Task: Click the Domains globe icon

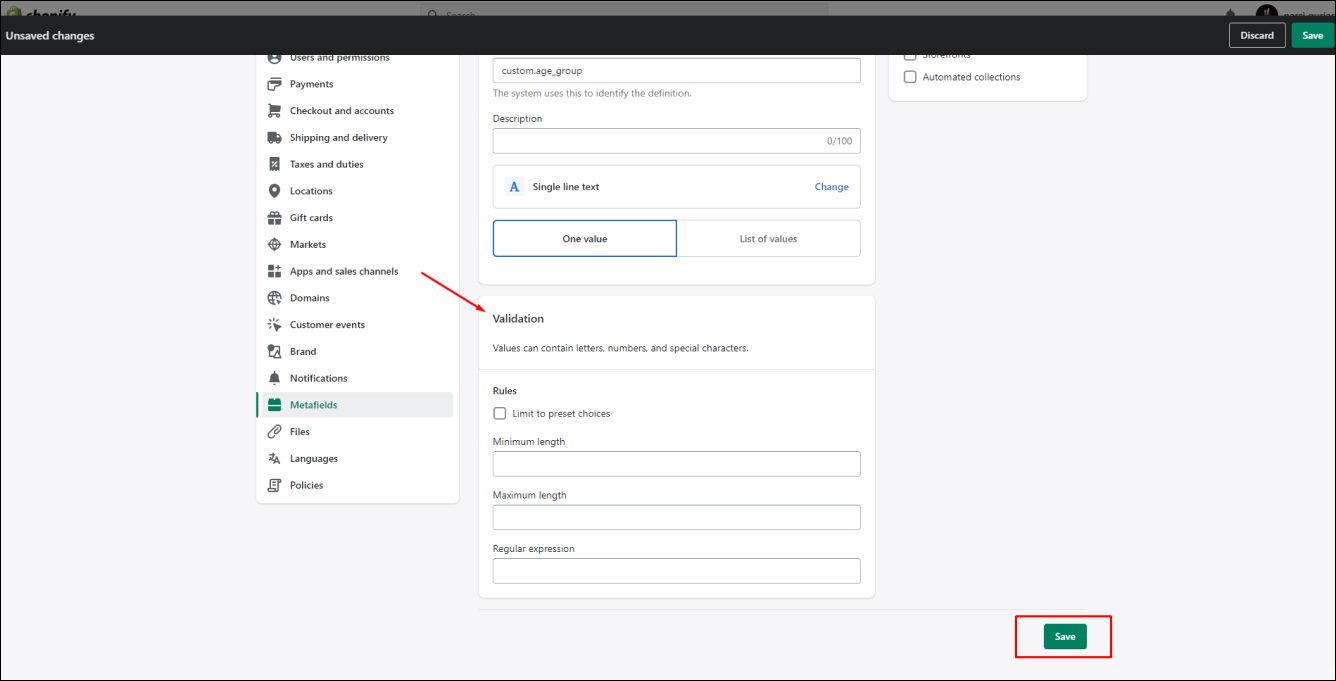Action: pos(274,298)
